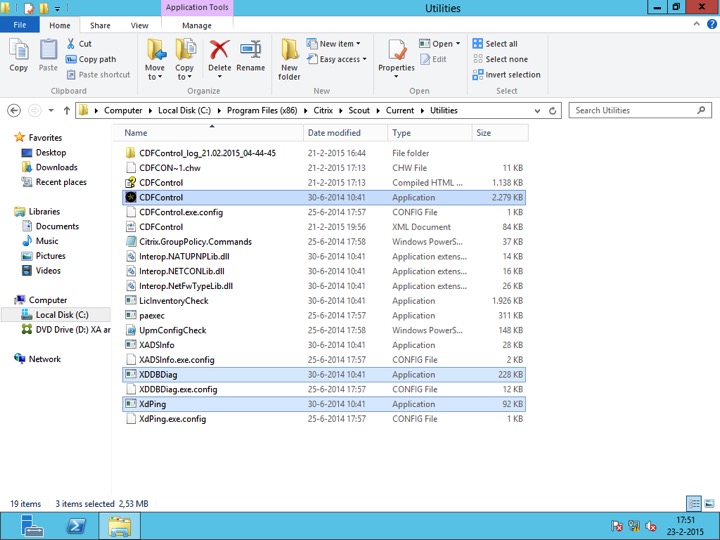This screenshot has width=720, height=540.
Task: Open the File menu tab
Action: click(x=20, y=25)
